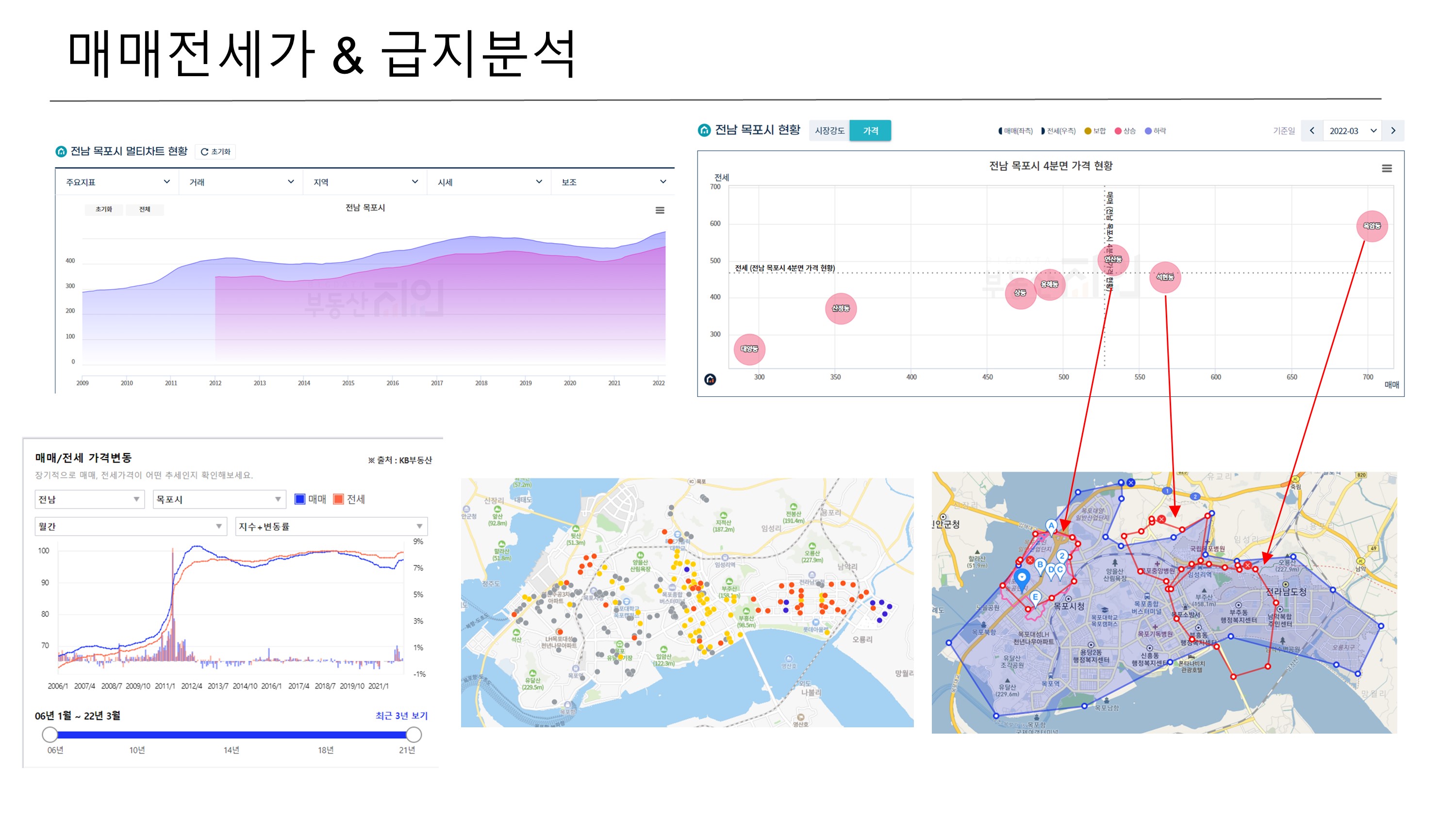This screenshot has width=1456, height=819.
Task: Click the 전라남도청 label on boundary map
Action: tap(1286, 592)
